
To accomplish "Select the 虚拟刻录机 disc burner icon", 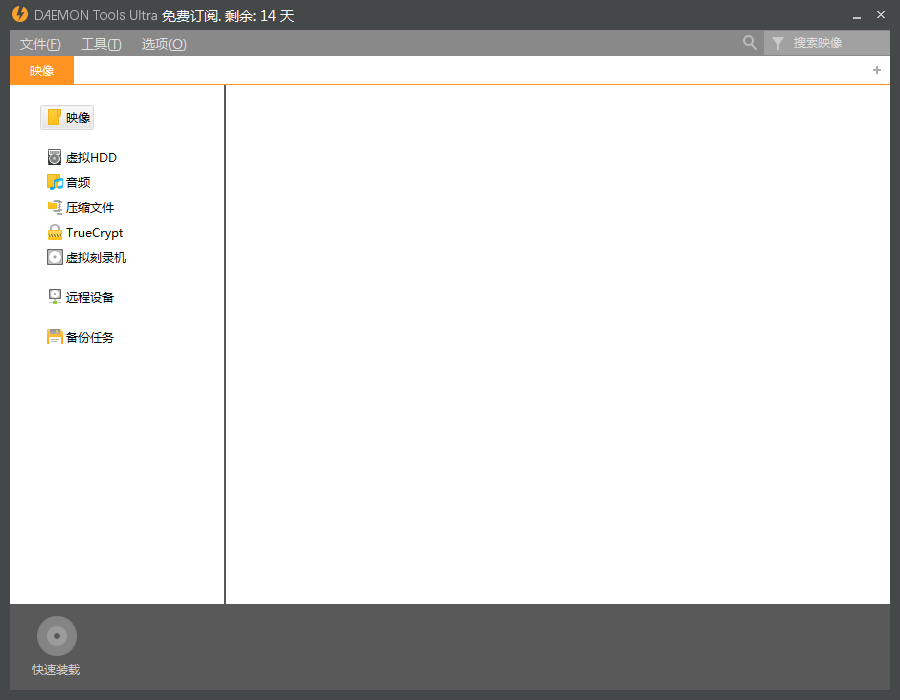I will coord(54,257).
